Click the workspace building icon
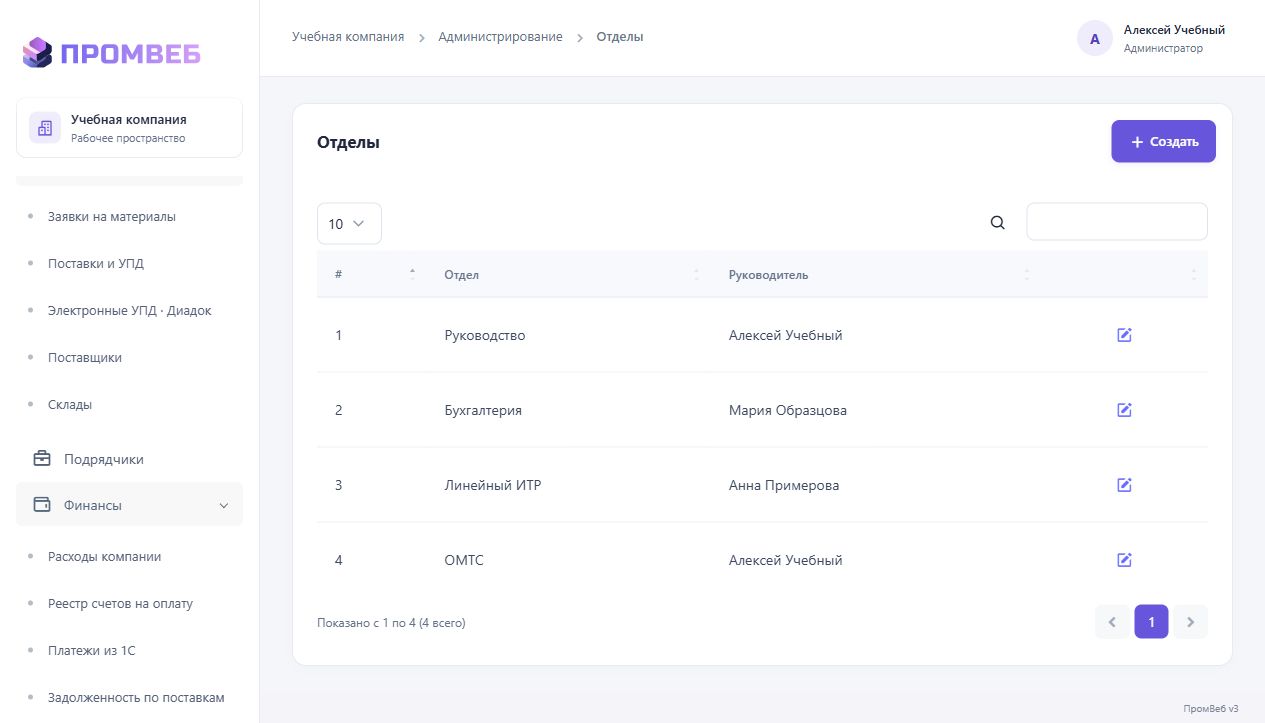The height and width of the screenshot is (723, 1265). [45, 128]
